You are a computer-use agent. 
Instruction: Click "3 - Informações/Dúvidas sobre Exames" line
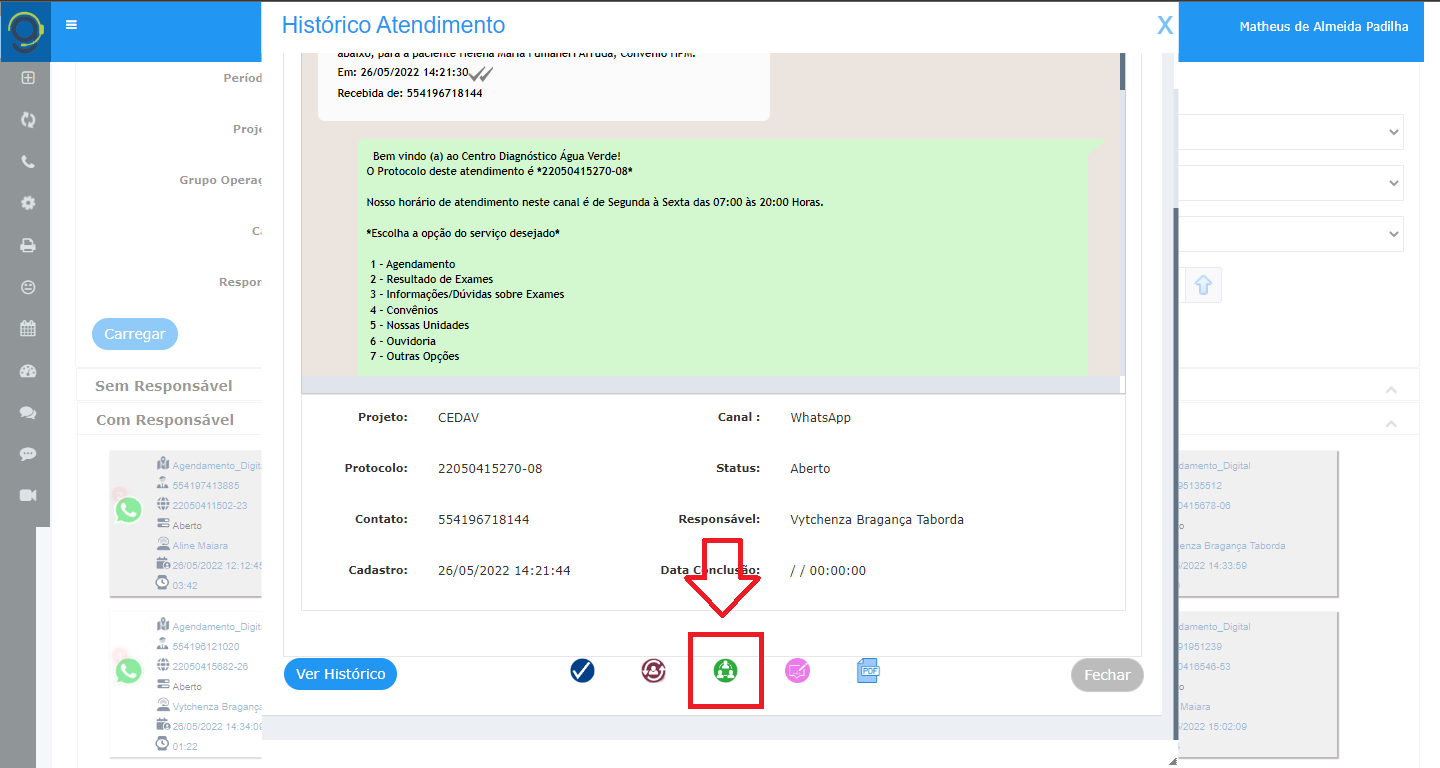point(467,294)
